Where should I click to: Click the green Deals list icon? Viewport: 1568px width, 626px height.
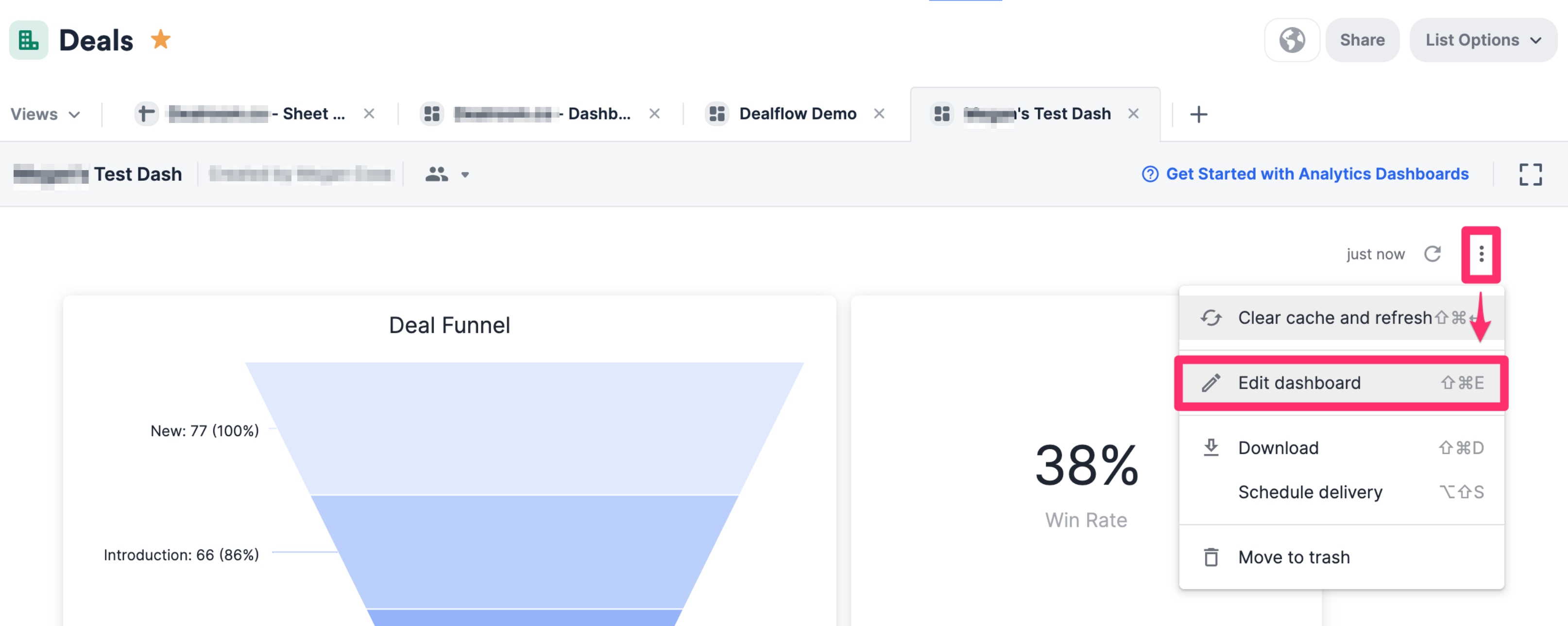click(x=28, y=39)
